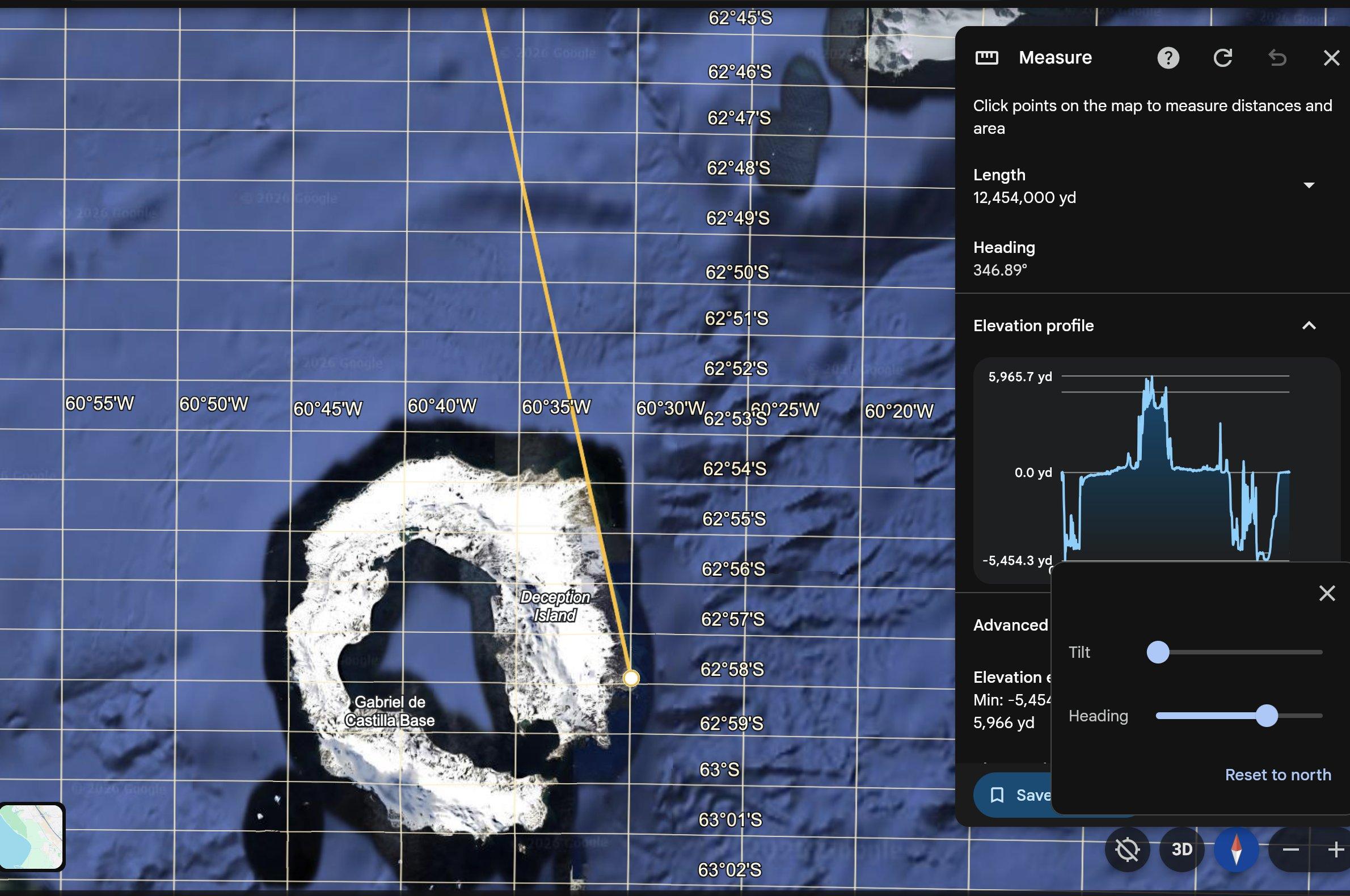
Task: Toggle the rotation lock icon off
Action: tap(1127, 849)
